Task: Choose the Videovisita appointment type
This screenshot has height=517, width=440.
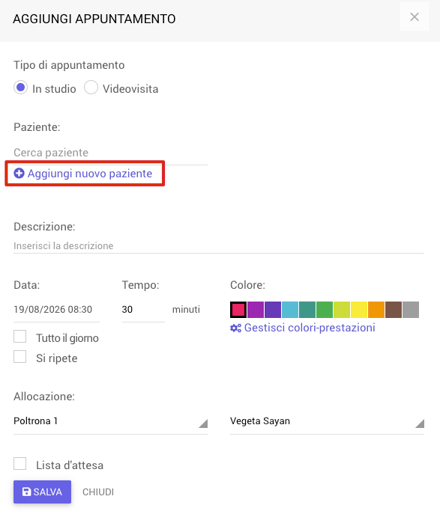Action: click(x=91, y=88)
